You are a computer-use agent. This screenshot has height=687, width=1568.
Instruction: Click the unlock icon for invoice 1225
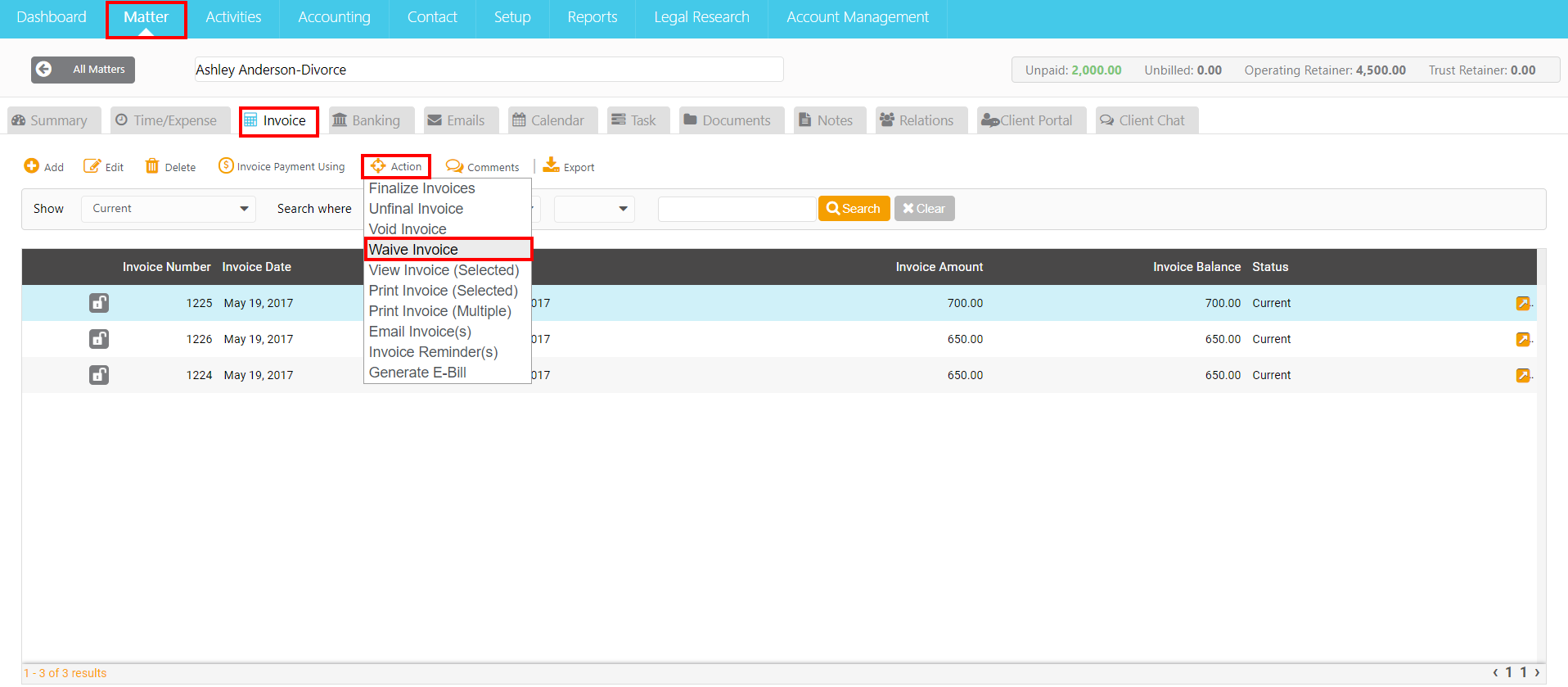pyautogui.click(x=99, y=303)
